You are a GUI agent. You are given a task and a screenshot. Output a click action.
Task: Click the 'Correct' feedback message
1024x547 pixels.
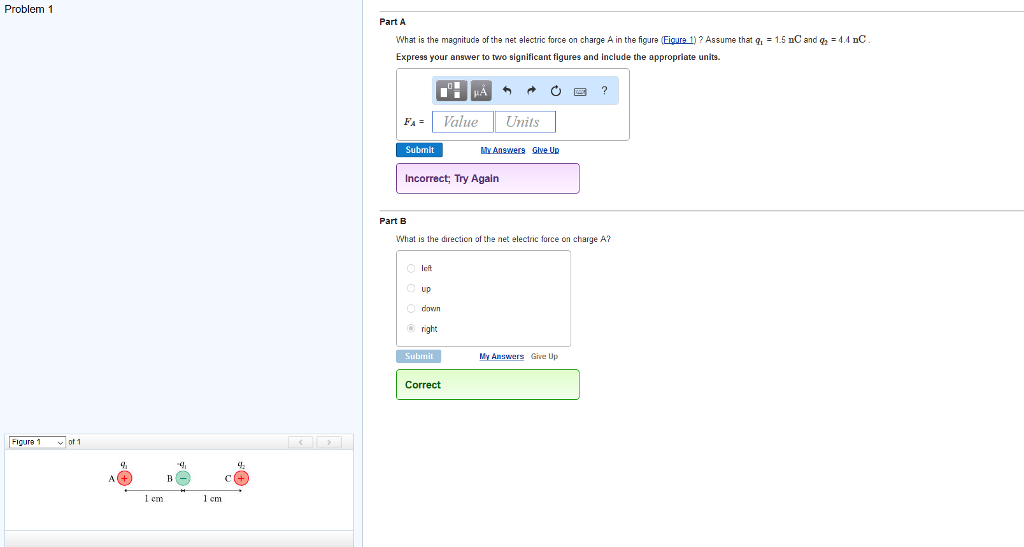point(488,384)
